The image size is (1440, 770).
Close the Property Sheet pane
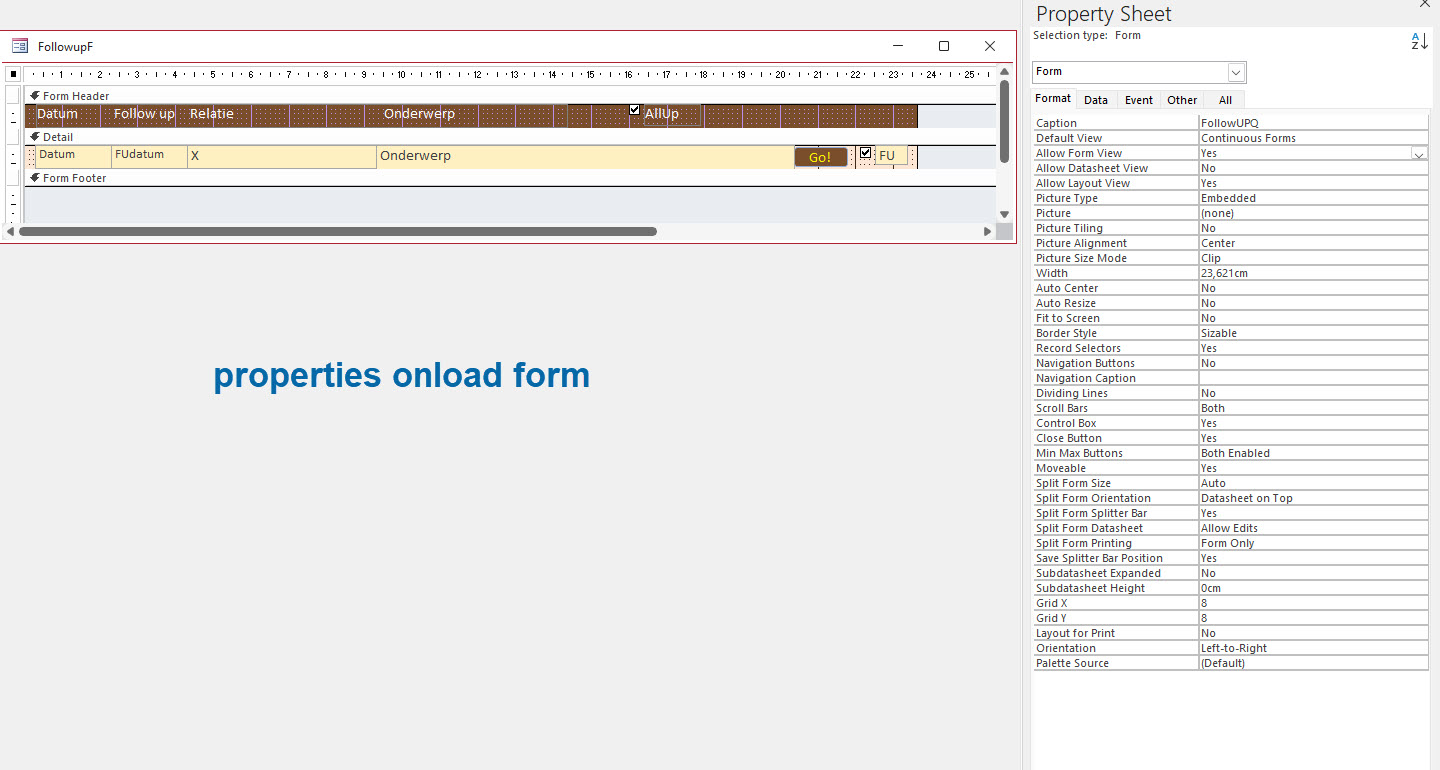[1425, 4]
